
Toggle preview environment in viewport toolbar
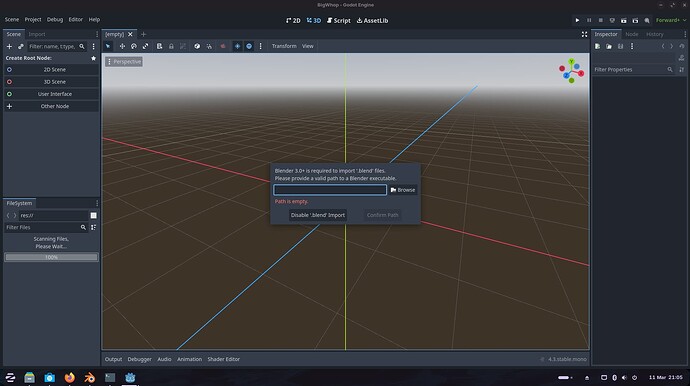[249, 46]
